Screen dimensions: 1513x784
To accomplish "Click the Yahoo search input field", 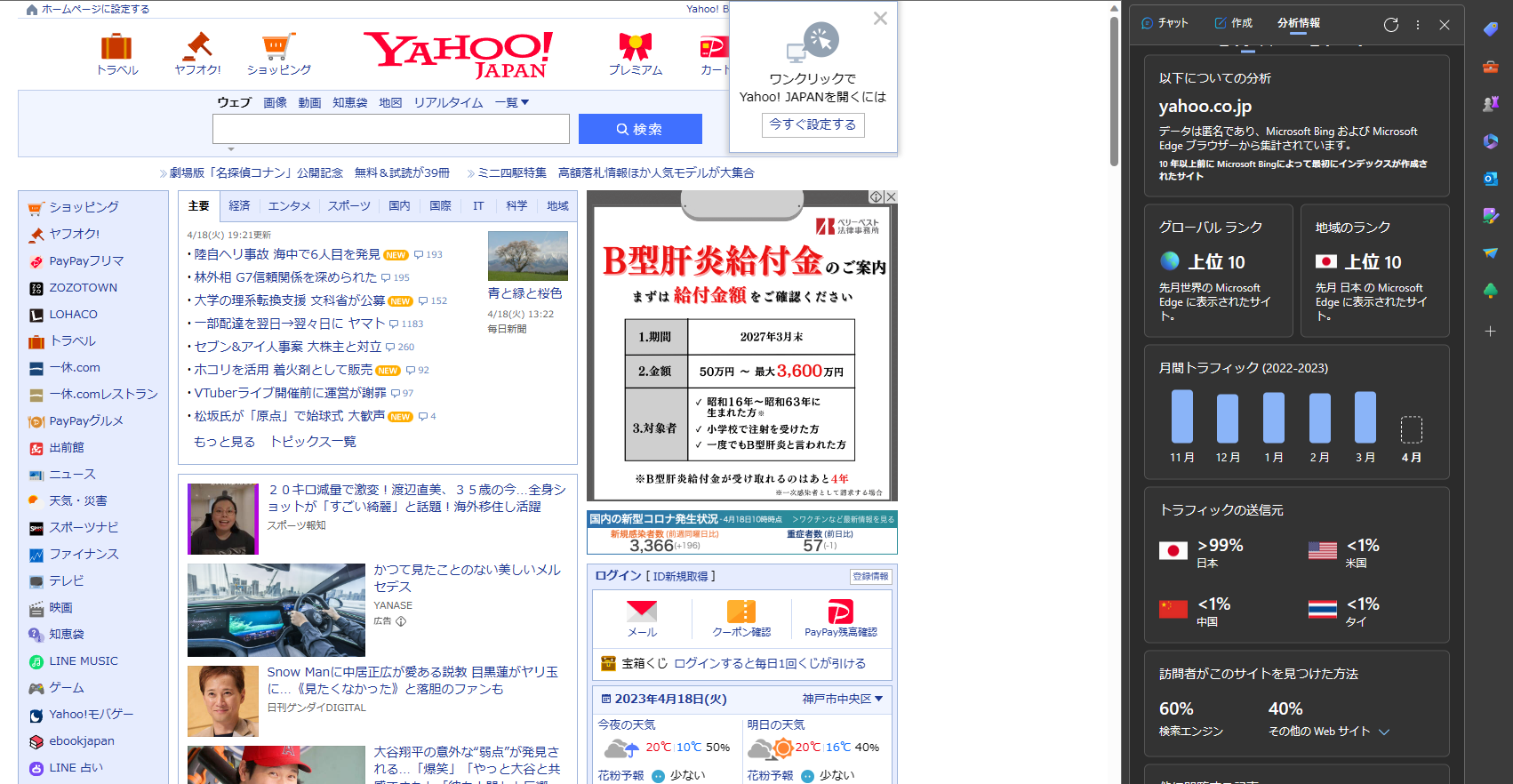I will click(x=391, y=129).
